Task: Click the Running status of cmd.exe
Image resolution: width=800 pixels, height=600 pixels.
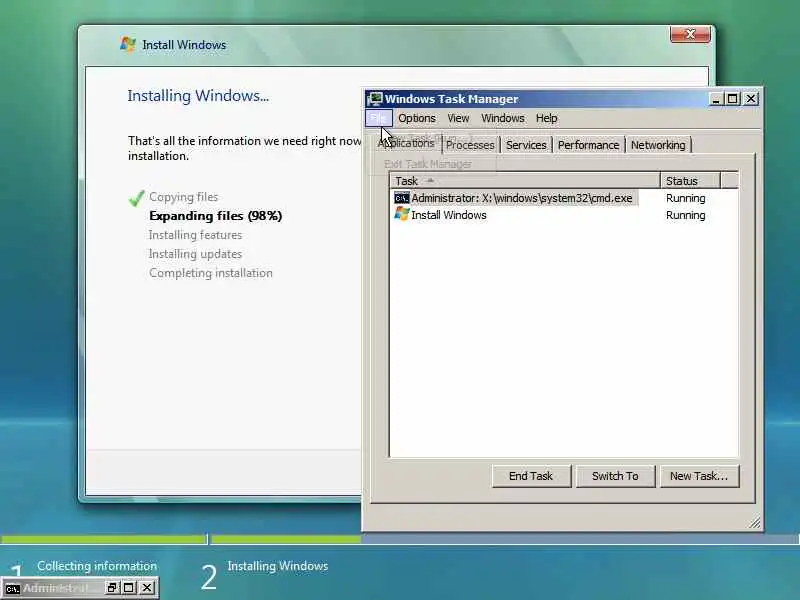Action: coord(685,198)
